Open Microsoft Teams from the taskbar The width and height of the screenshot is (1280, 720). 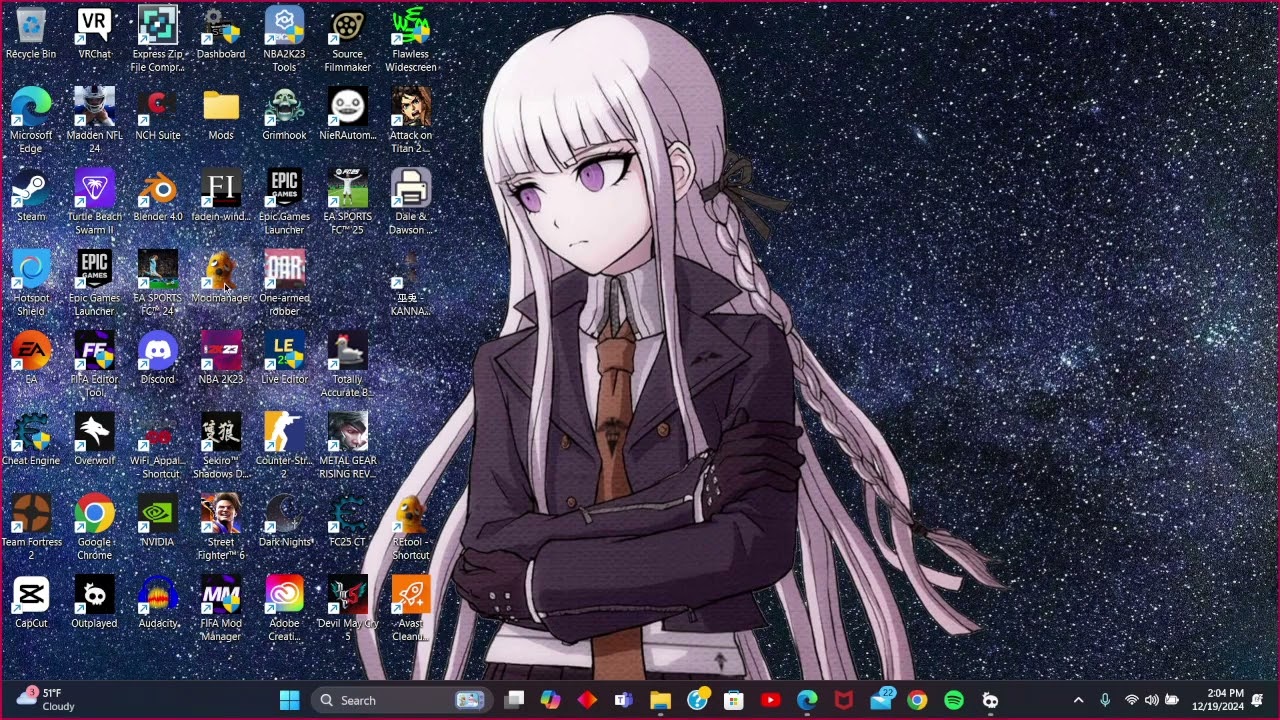(624, 700)
